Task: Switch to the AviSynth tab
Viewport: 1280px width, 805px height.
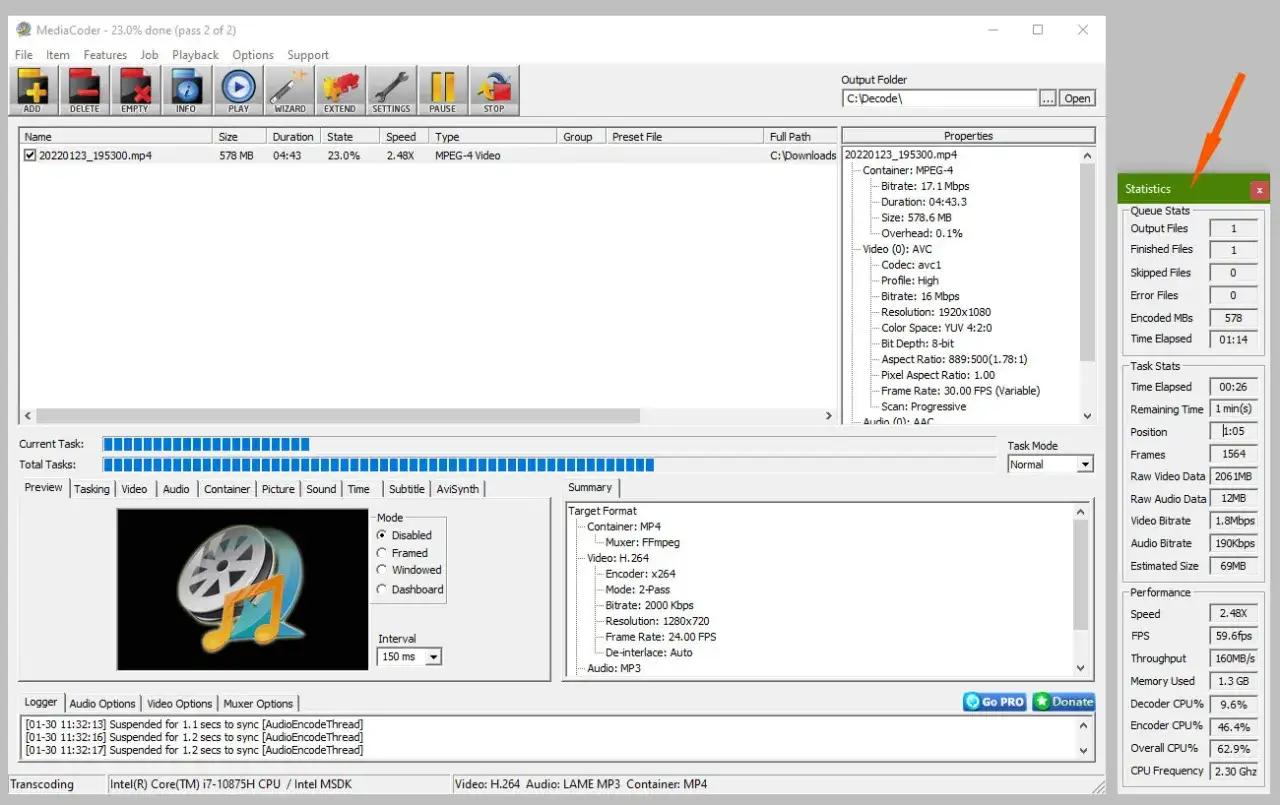Action: [458, 489]
